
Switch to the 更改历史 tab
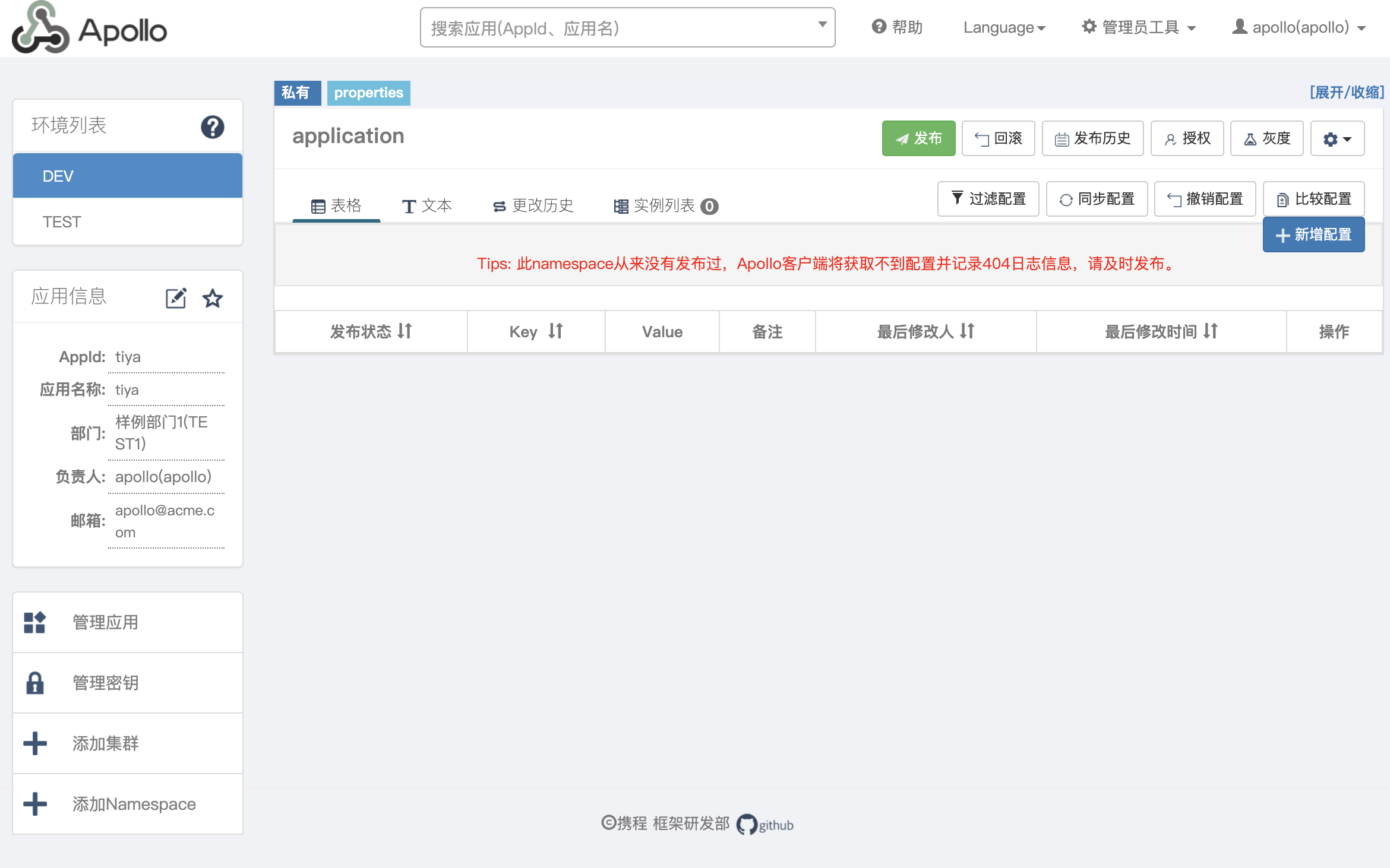point(533,205)
